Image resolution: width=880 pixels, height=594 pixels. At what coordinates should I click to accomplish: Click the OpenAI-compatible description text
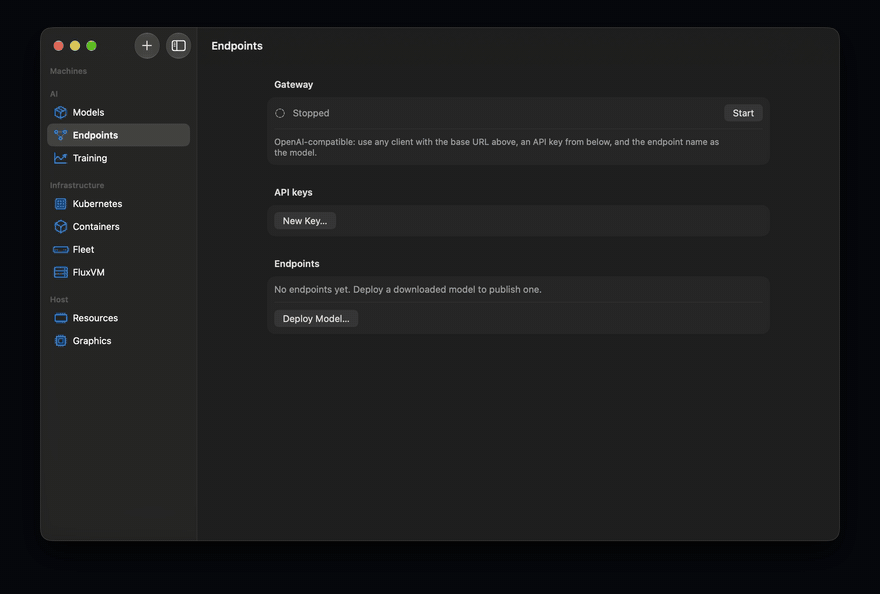(496, 147)
